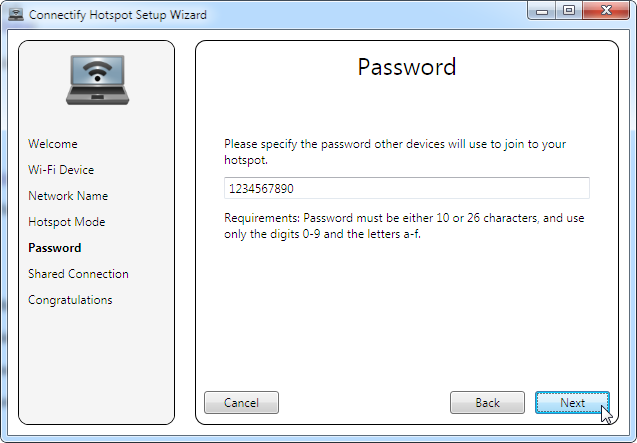Click the password Requirements text
This screenshot has height=443, width=637.
point(400,225)
